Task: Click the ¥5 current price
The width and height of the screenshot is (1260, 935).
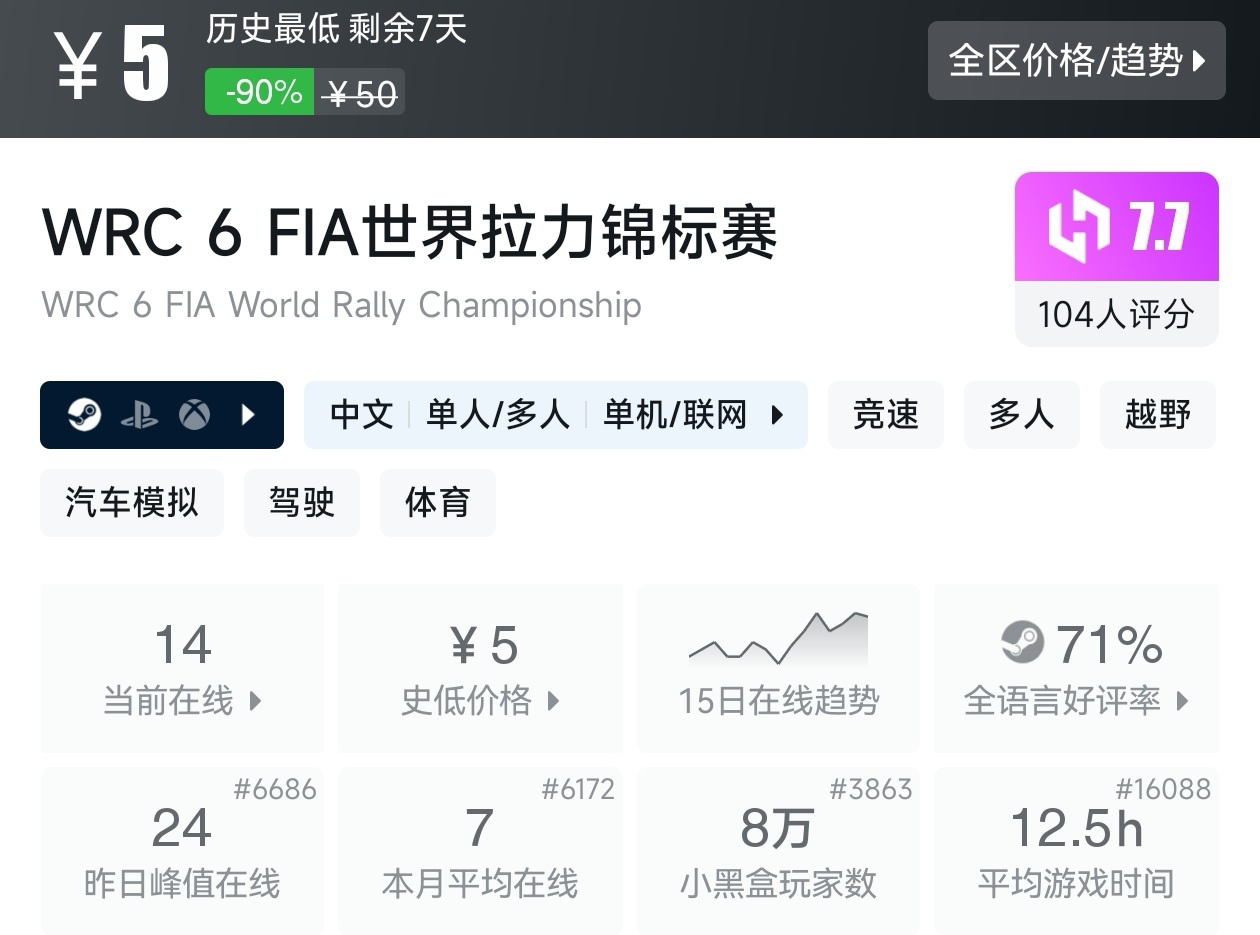Action: [x=112, y=66]
